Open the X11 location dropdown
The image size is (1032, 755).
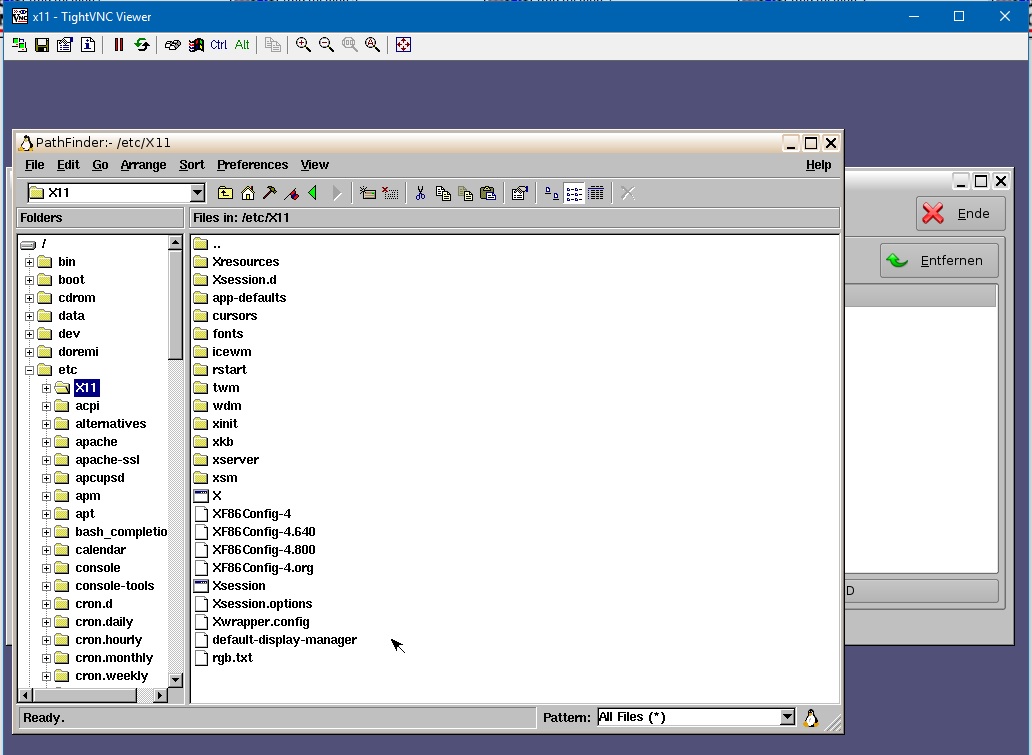[x=197, y=193]
